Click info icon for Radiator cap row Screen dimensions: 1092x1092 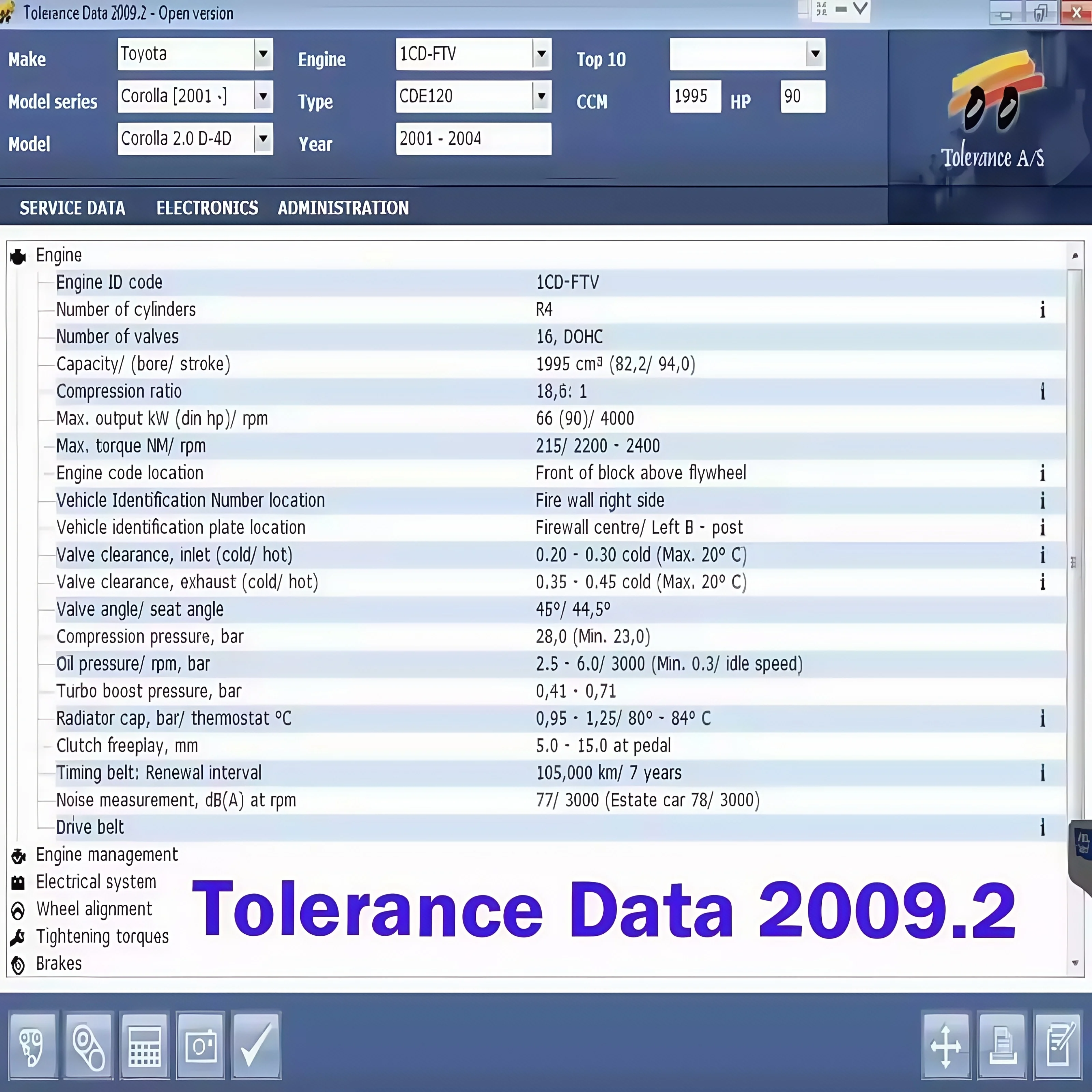1042,718
